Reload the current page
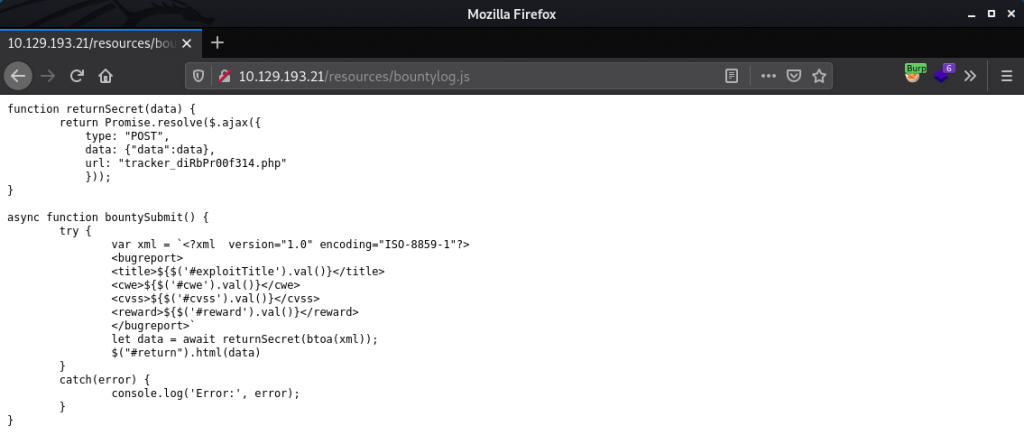 (x=77, y=75)
